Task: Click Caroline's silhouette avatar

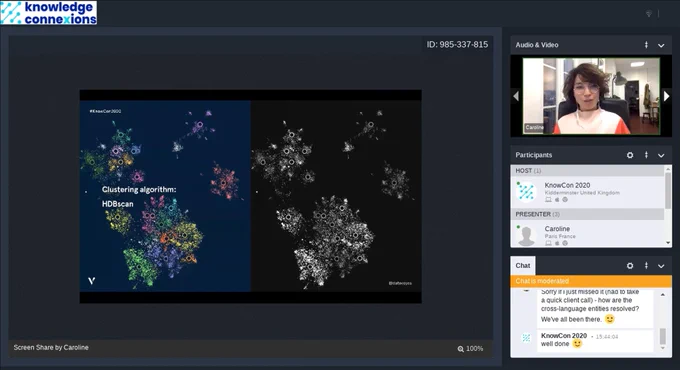Action: (526, 236)
